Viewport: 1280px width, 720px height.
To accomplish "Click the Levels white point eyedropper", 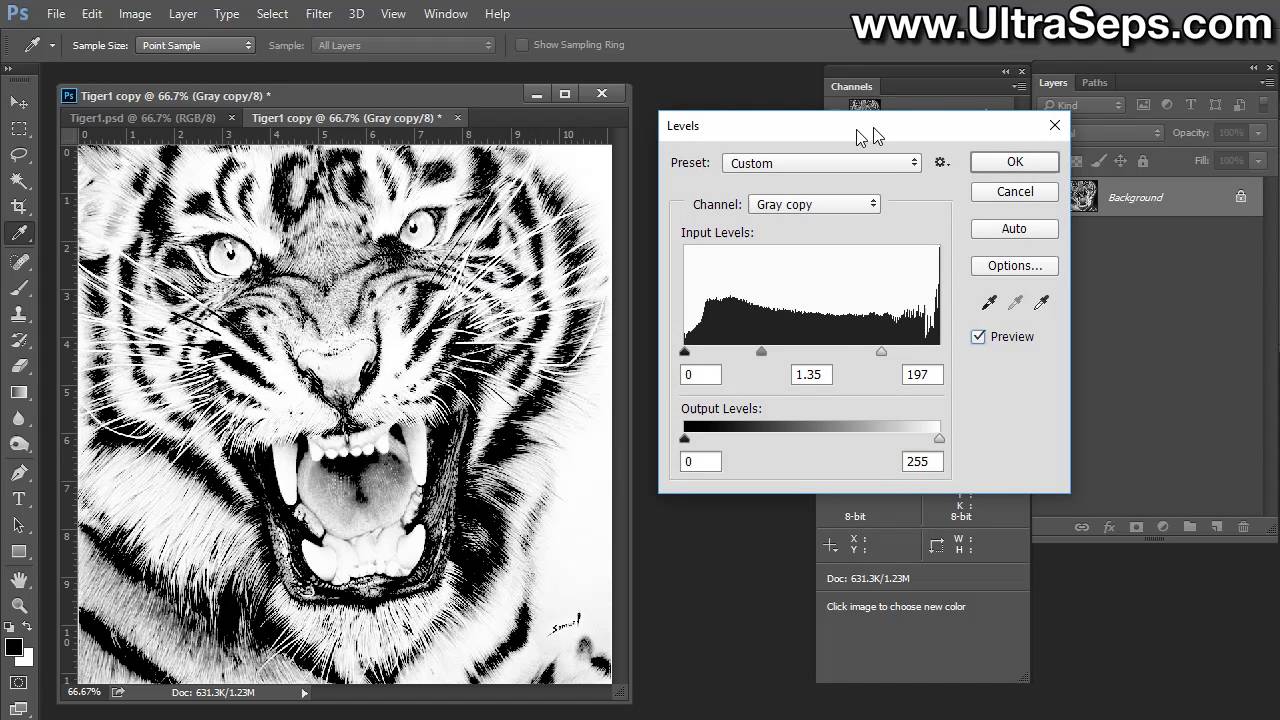I will (x=1041, y=302).
